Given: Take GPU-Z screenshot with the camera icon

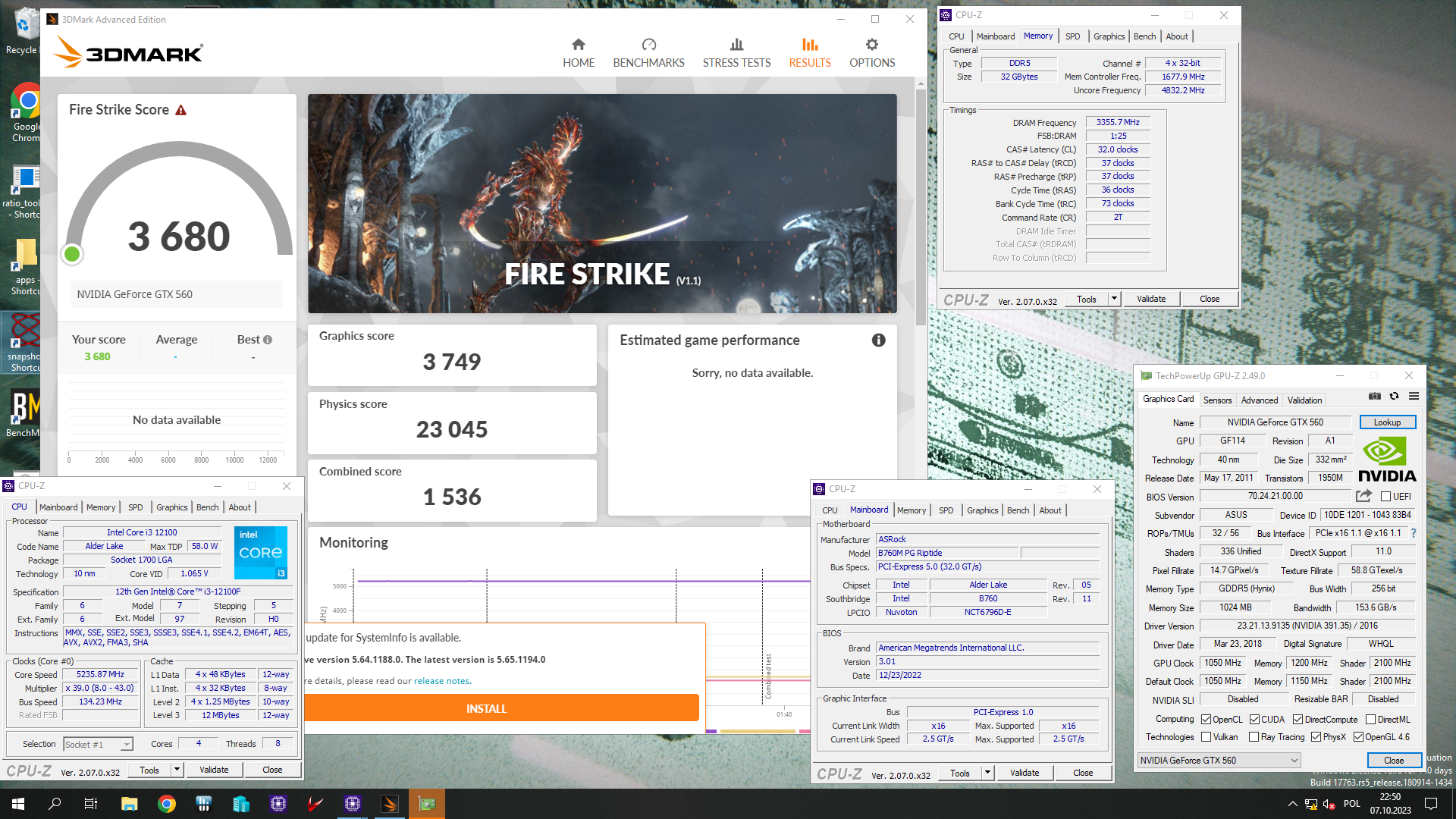Looking at the screenshot, I should point(1375,396).
